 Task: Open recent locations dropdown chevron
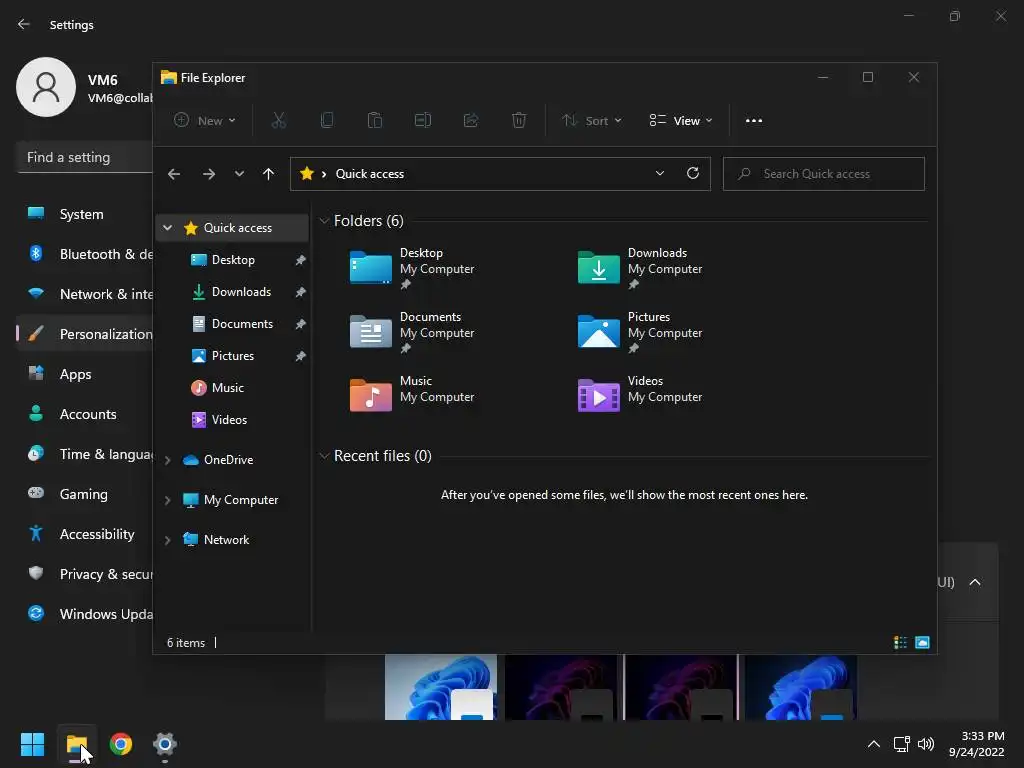[239, 174]
